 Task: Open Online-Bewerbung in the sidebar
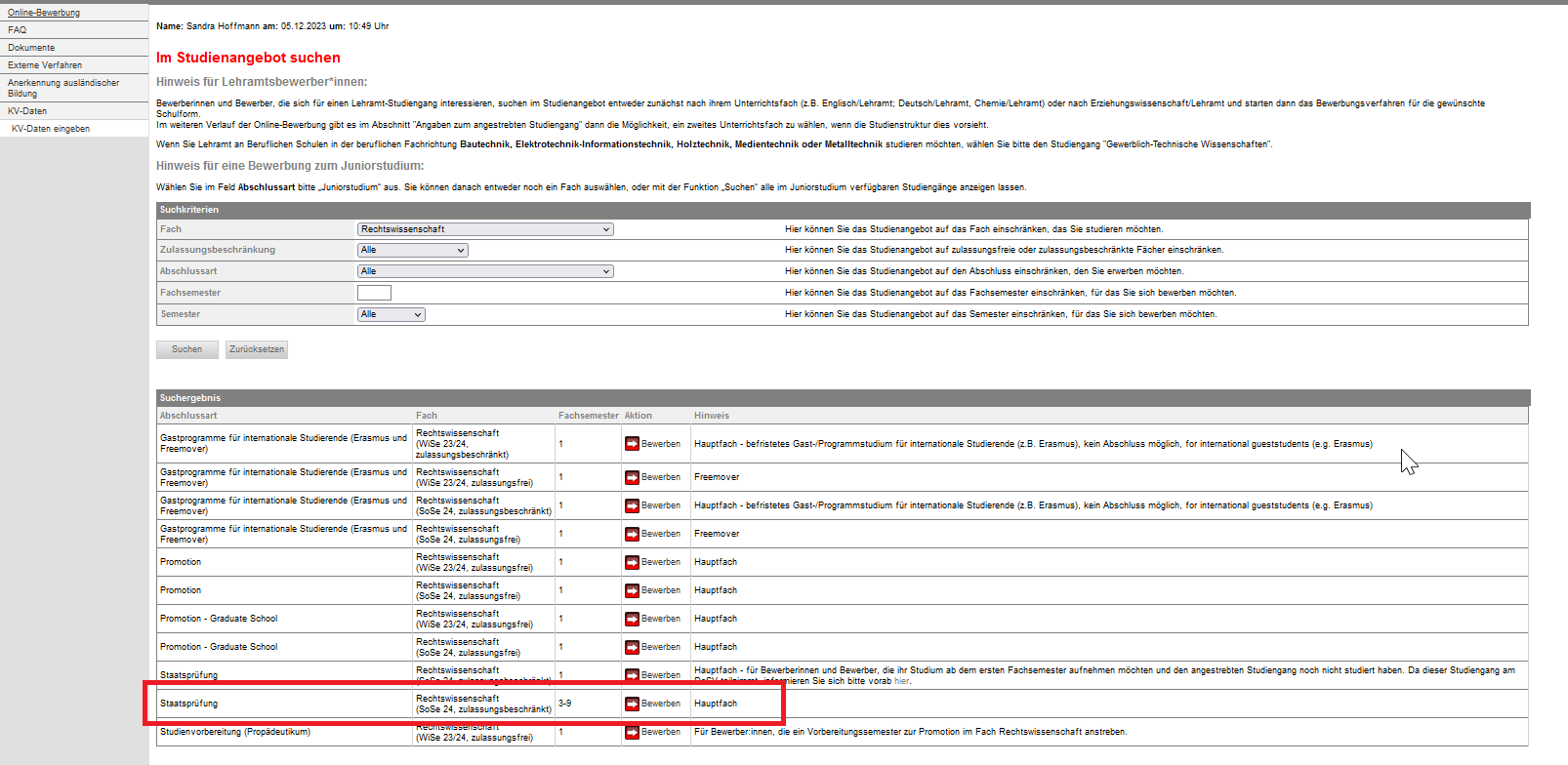point(44,13)
